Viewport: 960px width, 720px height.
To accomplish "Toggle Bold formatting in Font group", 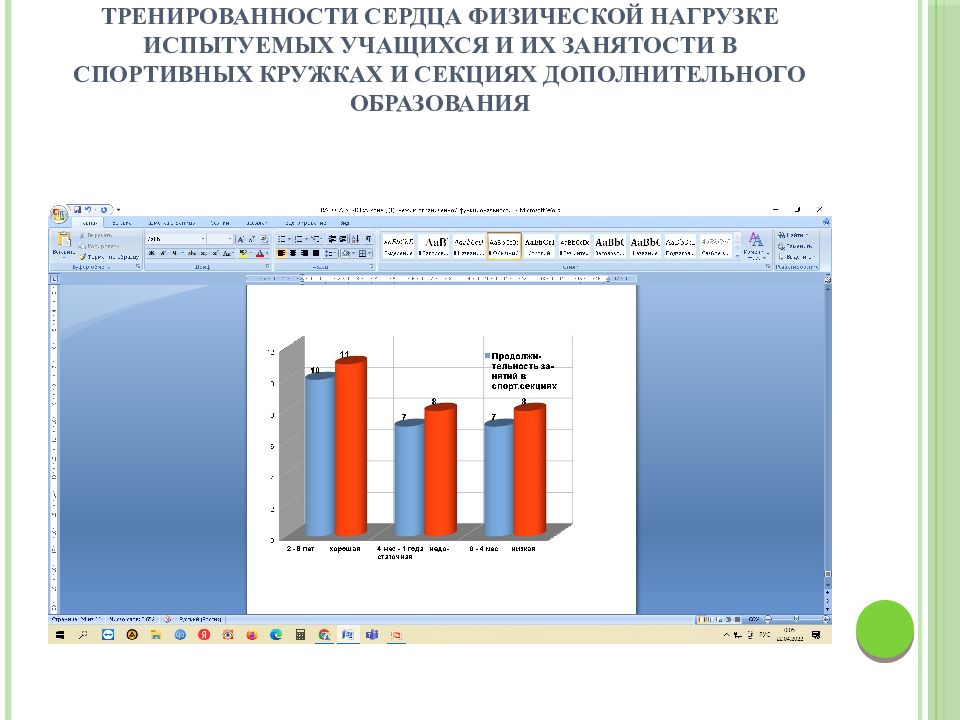I will [152, 253].
